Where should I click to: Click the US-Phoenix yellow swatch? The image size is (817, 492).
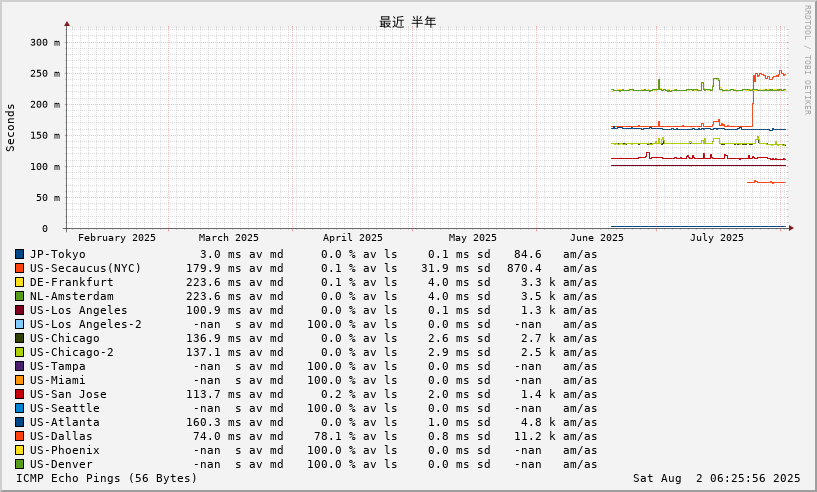pos(19,450)
